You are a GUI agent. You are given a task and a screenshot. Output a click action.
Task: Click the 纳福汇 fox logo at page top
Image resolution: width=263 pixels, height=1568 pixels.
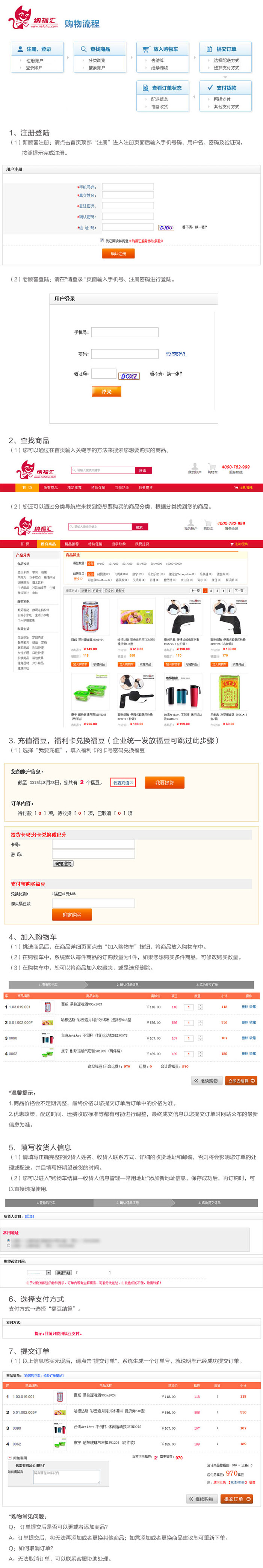(33, 18)
